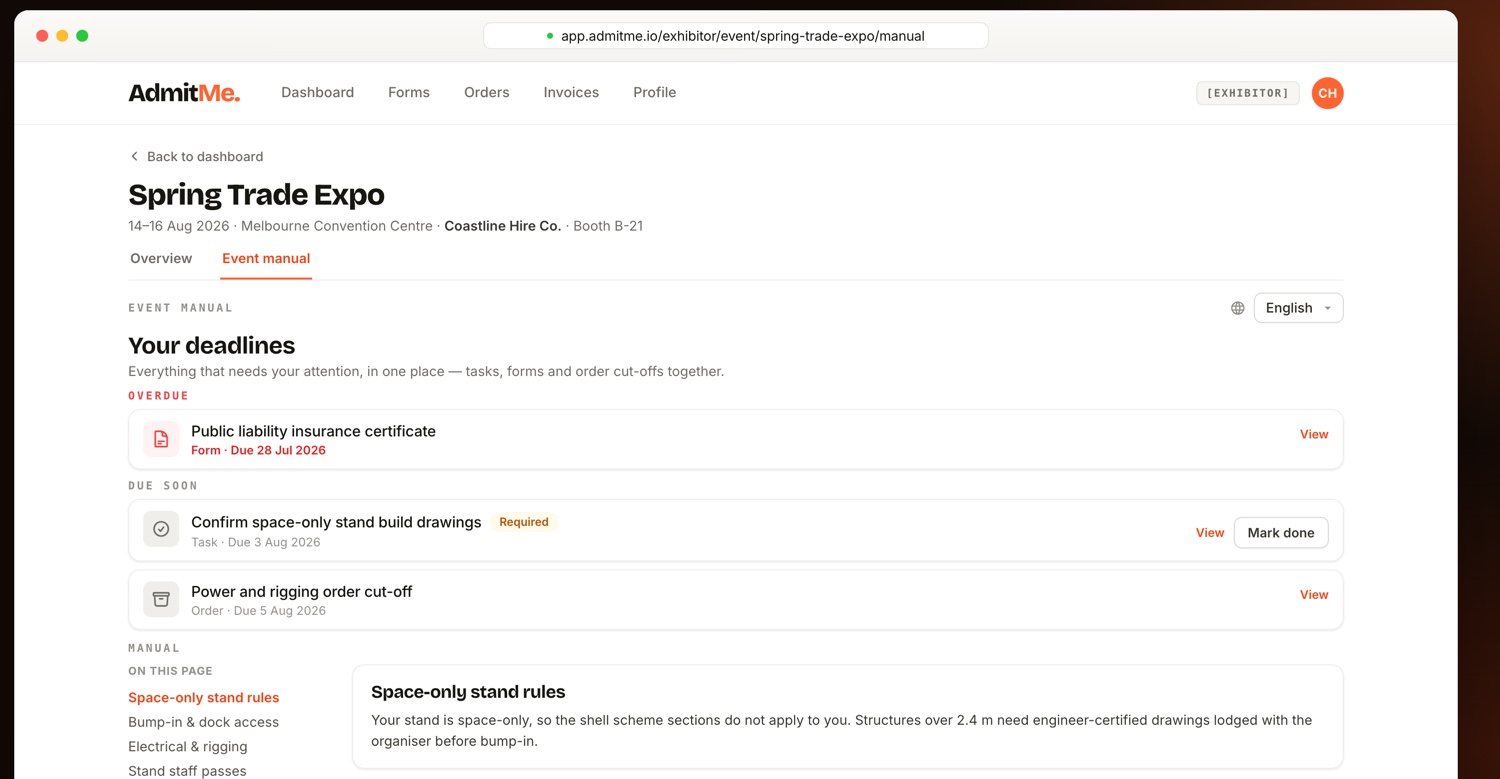Click the green secure indicator in address bar
The height and width of the screenshot is (779, 1500).
550,36
